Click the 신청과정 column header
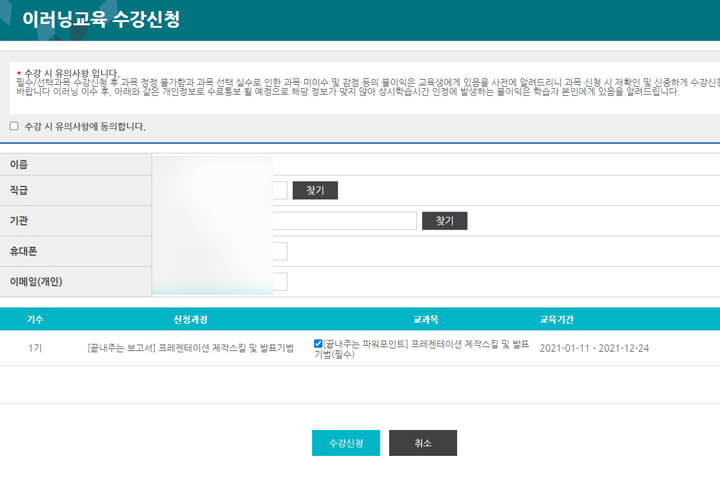 click(x=191, y=319)
